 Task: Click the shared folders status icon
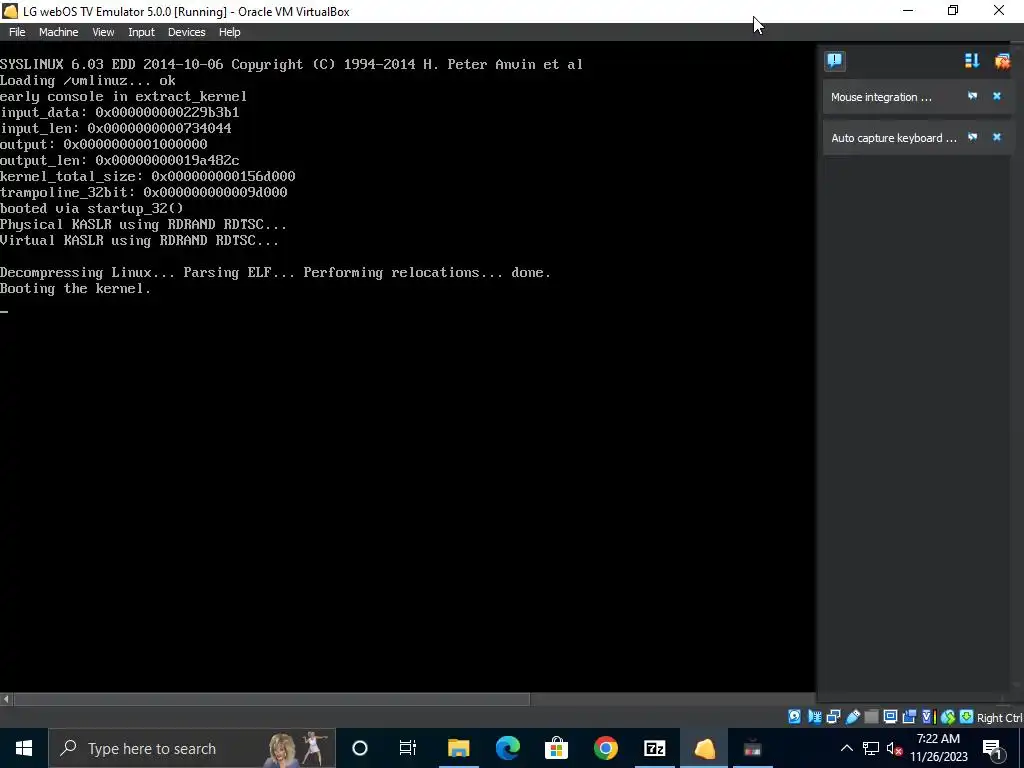coord(871,717)
